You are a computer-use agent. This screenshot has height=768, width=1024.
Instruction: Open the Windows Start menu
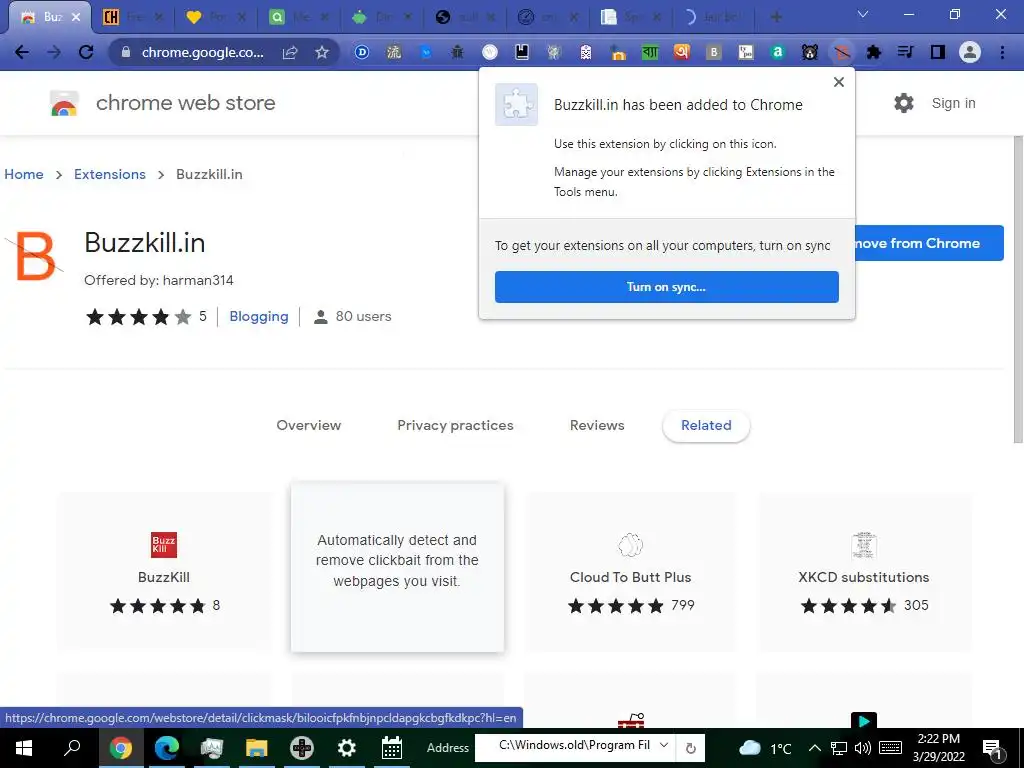click(24, 748)
